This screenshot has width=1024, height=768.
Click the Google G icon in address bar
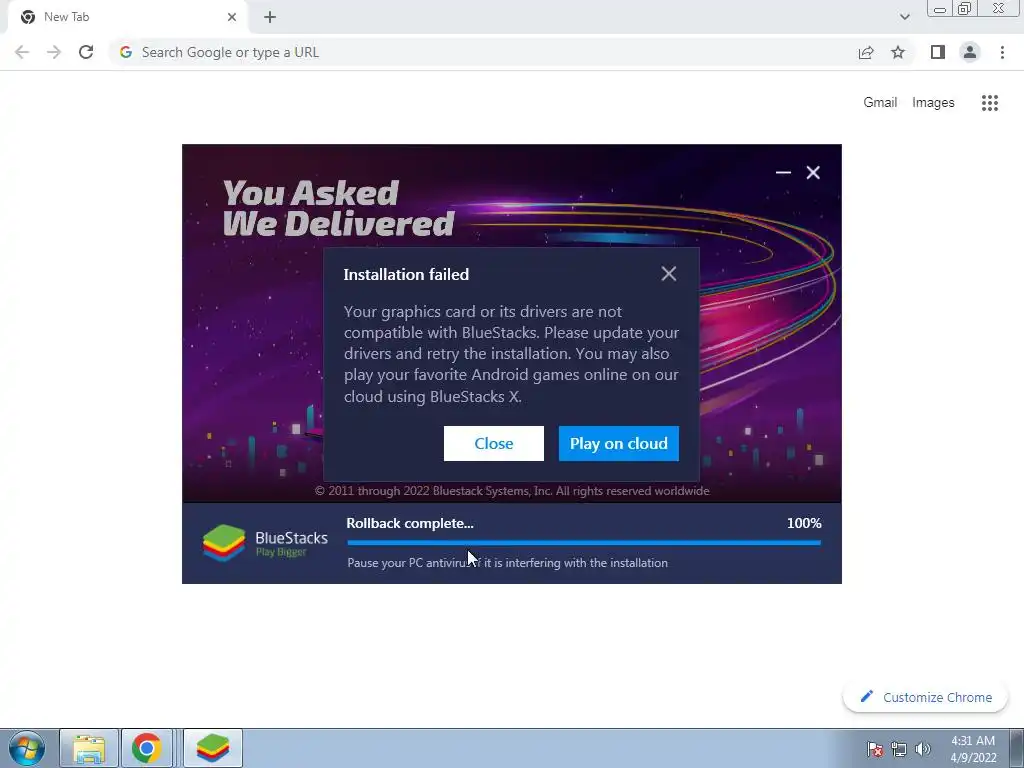pos(126,52)
